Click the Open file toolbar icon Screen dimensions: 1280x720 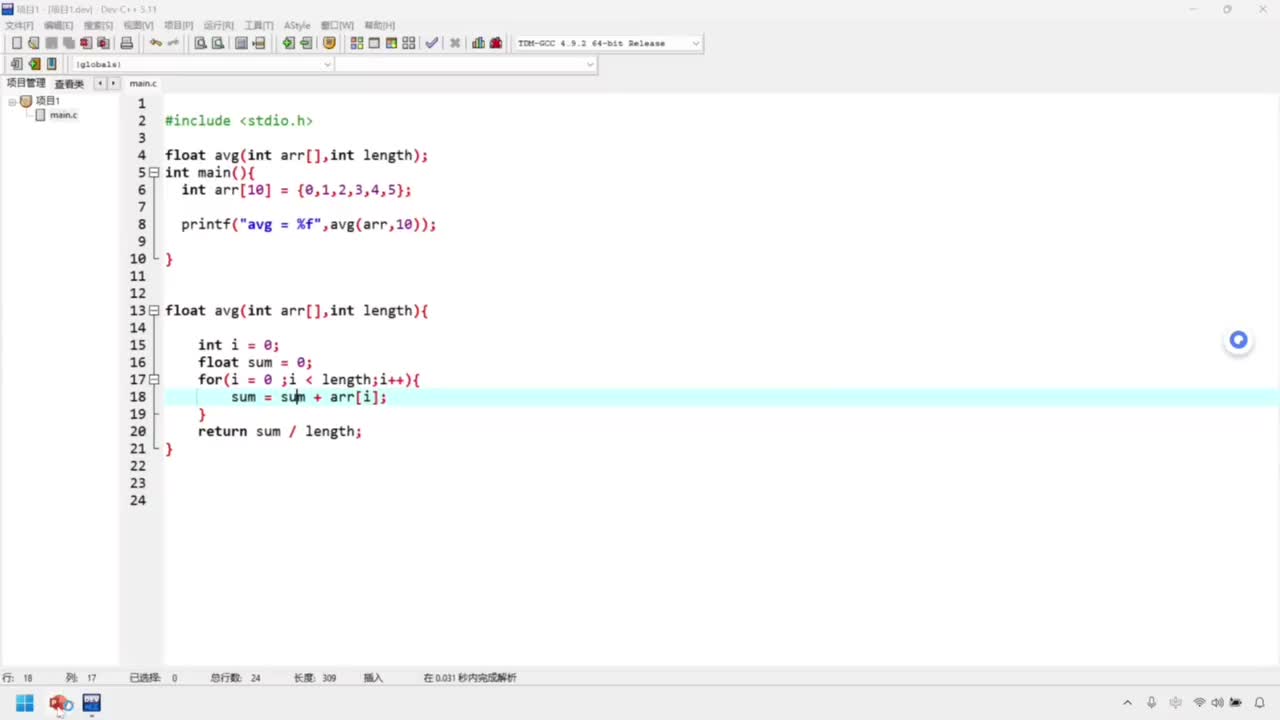tap(34, 43)
